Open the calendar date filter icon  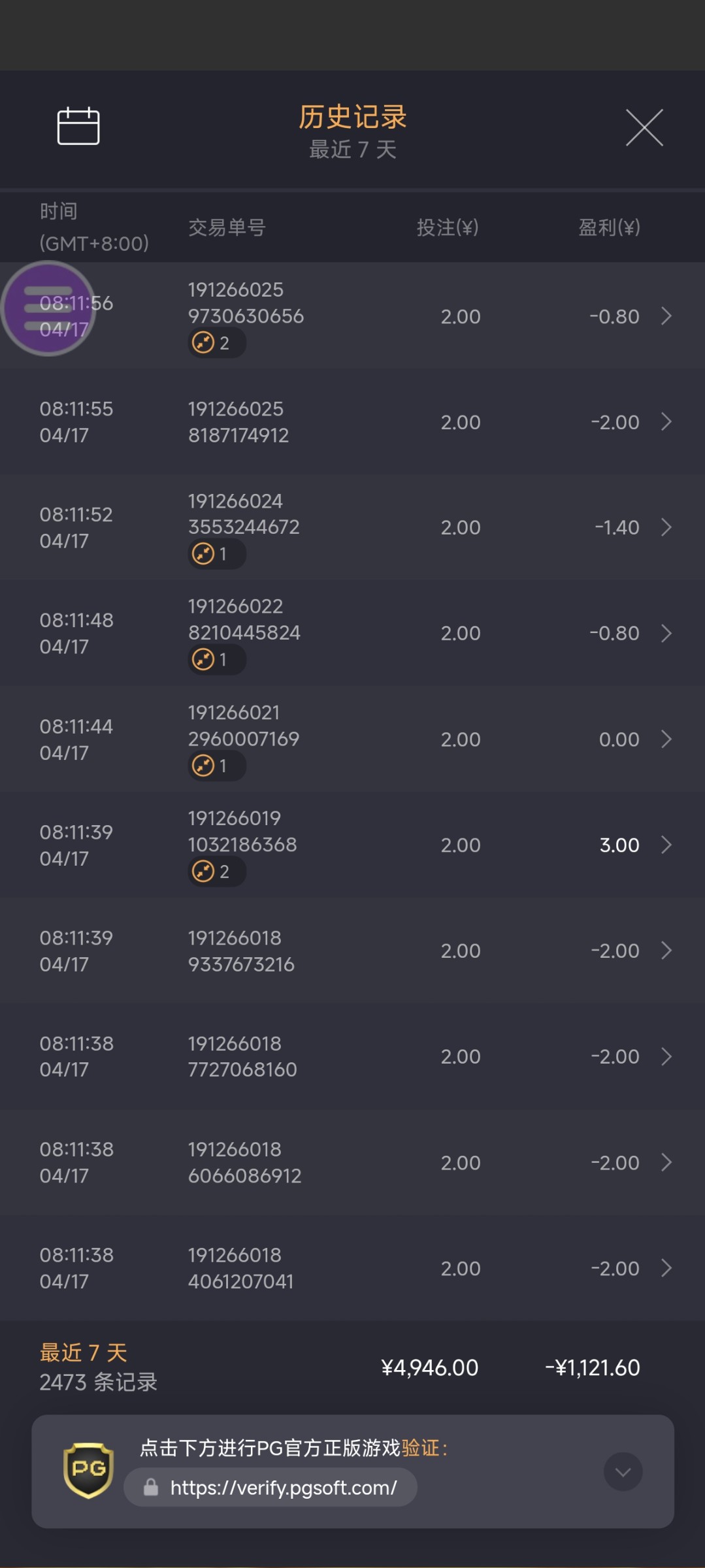(x=78, y=126)
